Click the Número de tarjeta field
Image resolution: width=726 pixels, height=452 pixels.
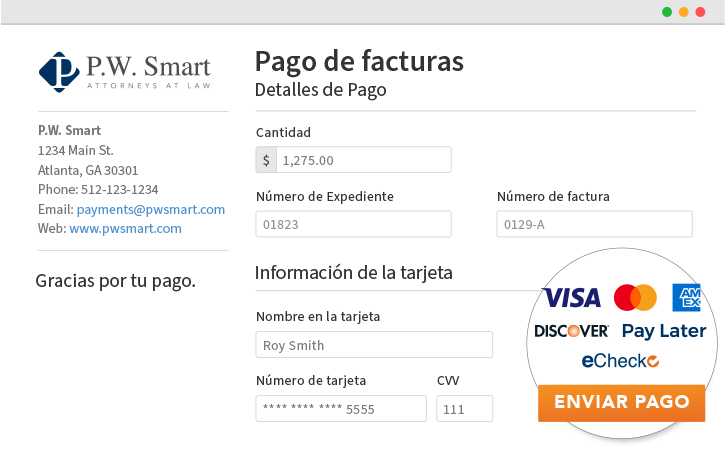tap(340, 409)
